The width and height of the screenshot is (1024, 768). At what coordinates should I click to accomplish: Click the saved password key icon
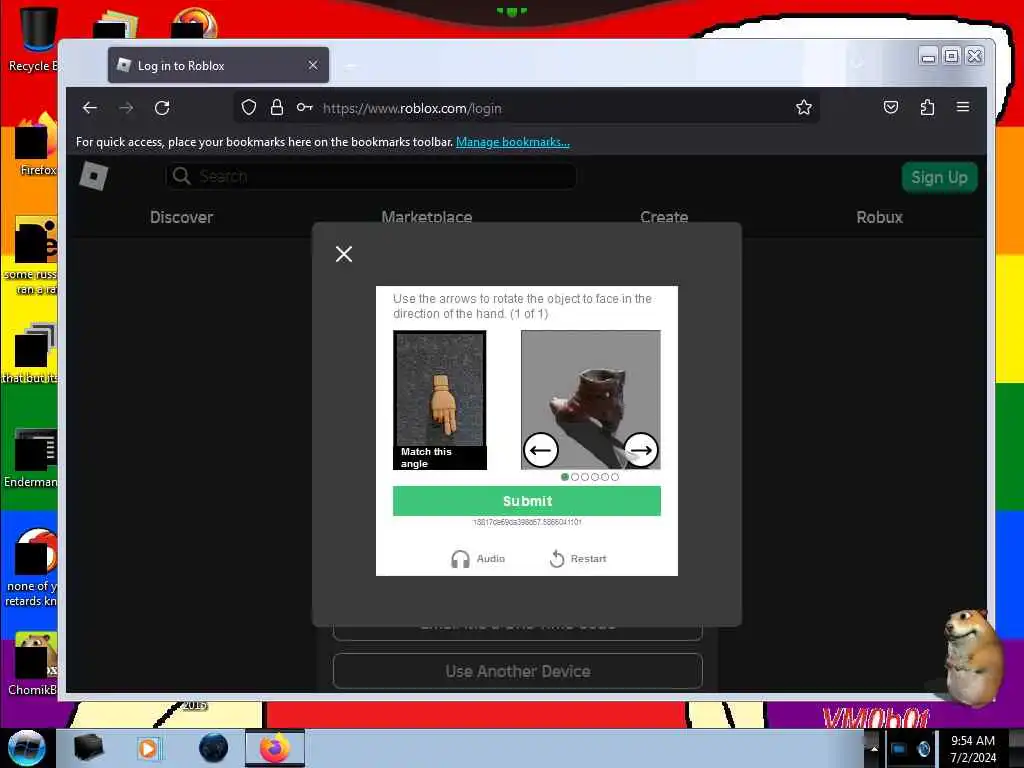click(x=304, y=108)
